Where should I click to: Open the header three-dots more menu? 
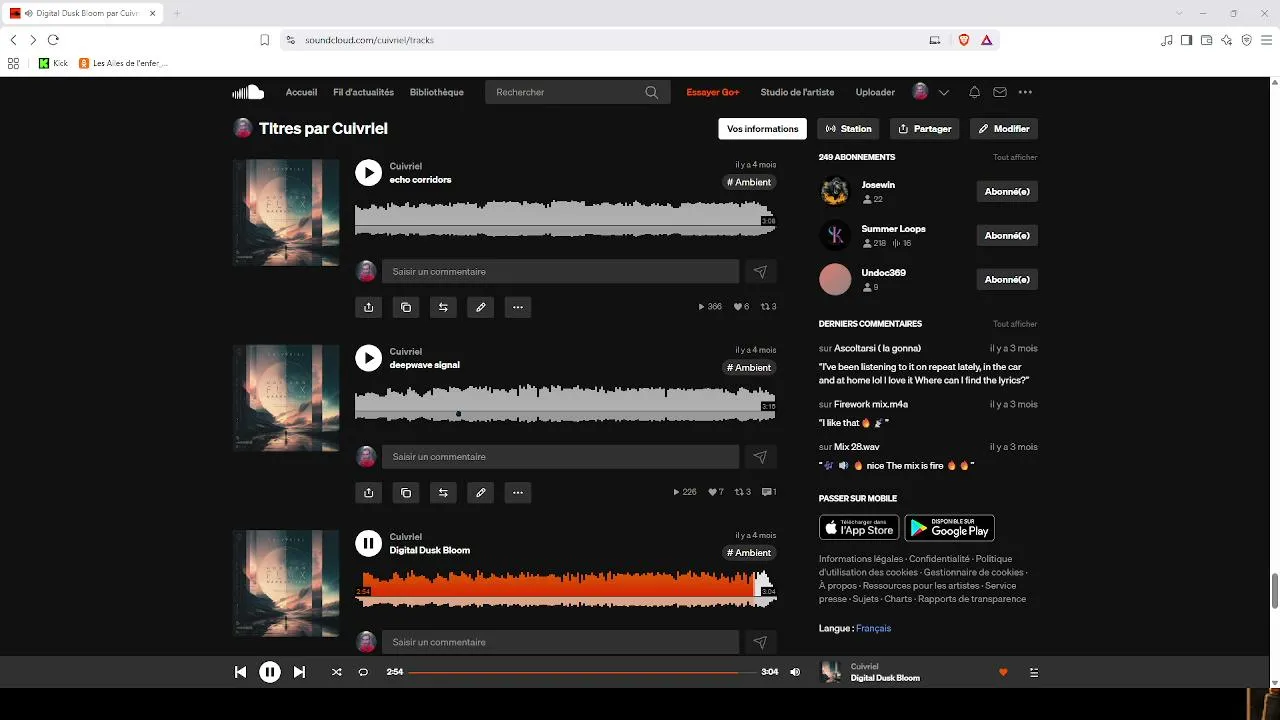coord(1025,92)
